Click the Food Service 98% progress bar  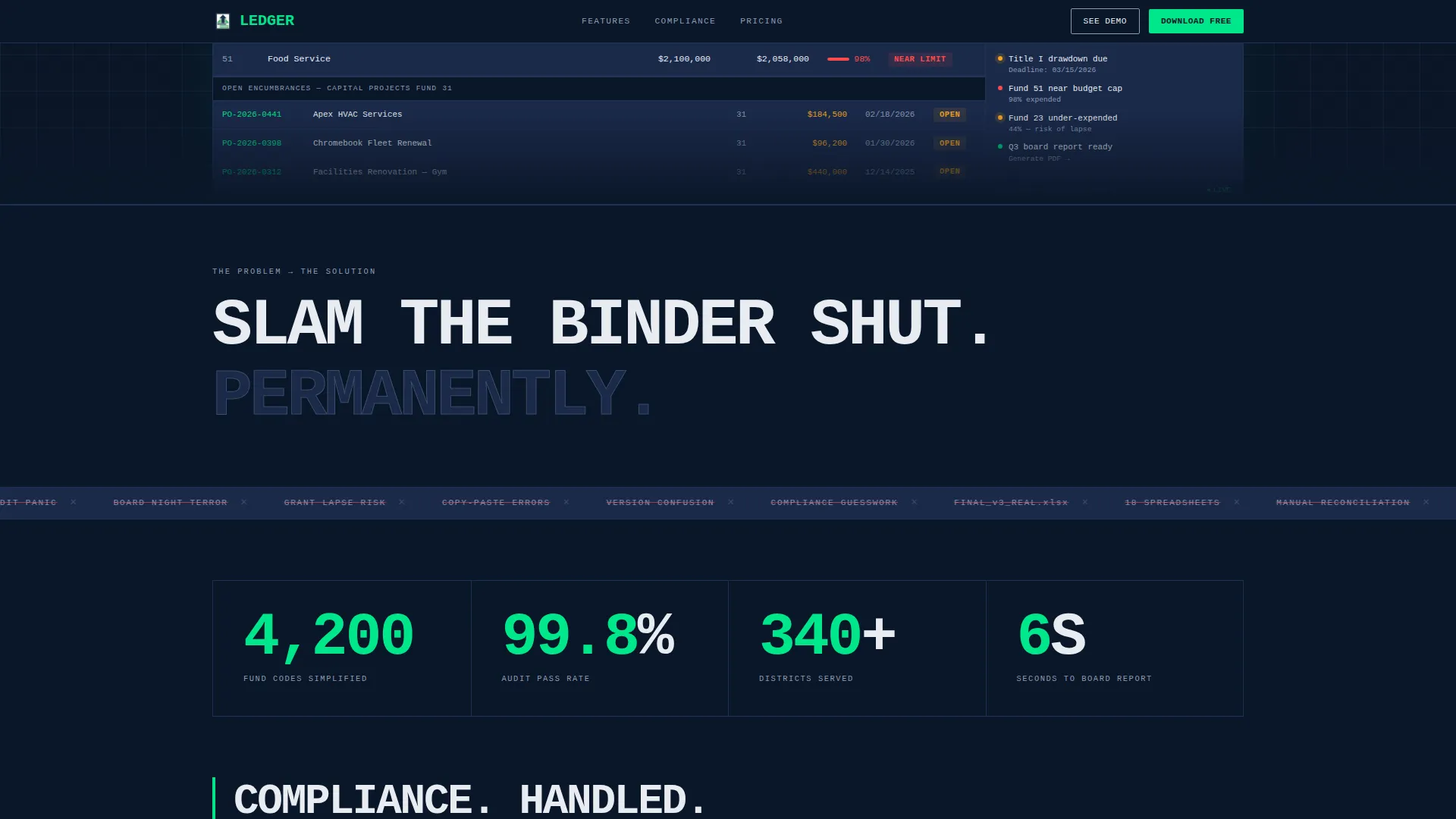point(838,59)
